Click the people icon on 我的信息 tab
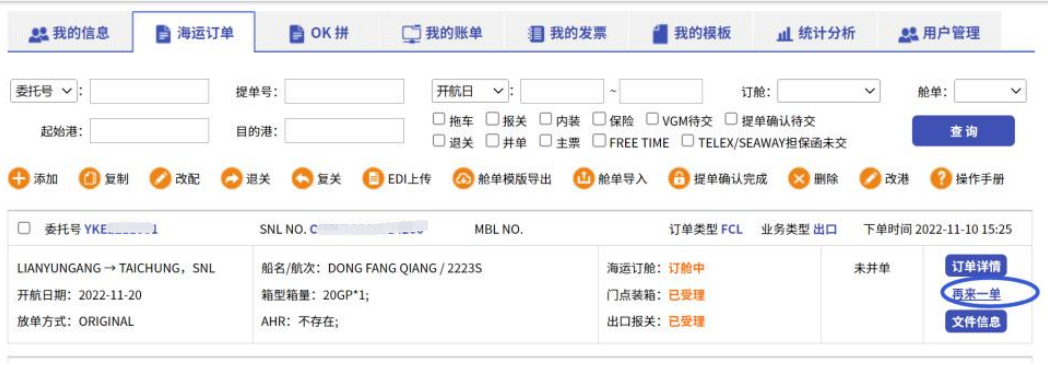The image size is (1048, 379). pyautogui.click(x=39, y=33)
